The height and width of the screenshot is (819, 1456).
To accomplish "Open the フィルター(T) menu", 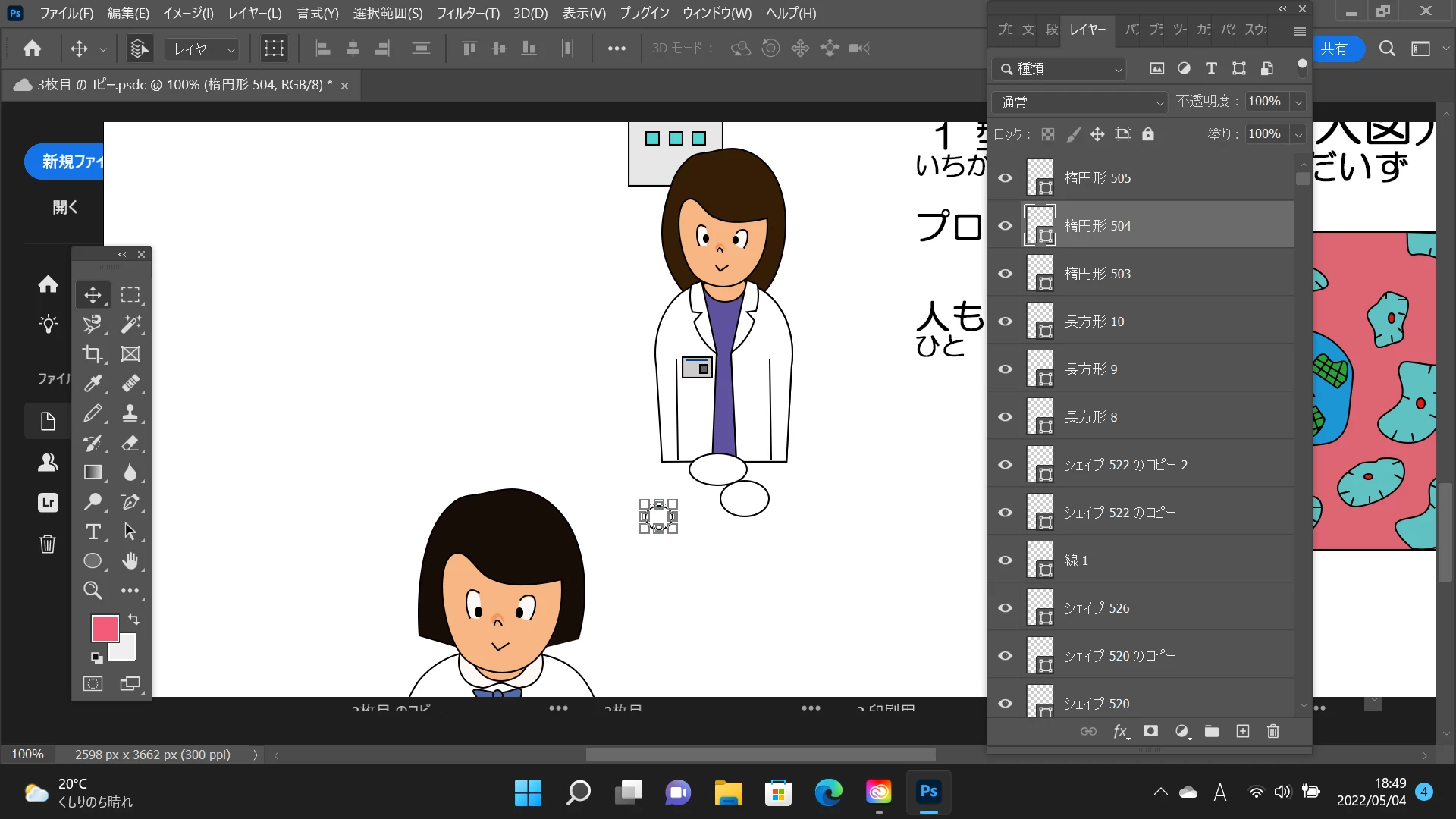I will (x=468, y=13).
